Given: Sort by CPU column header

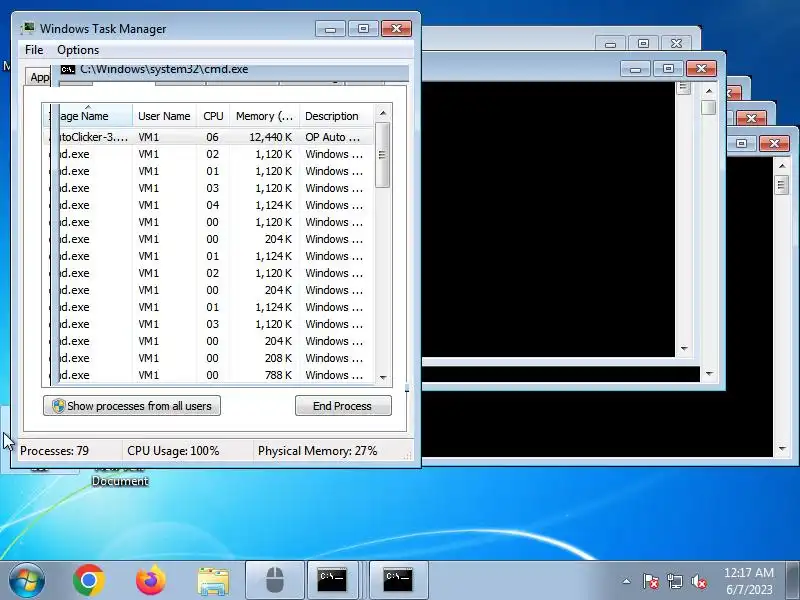Looking at the screenshot, I should pos(213,116).
